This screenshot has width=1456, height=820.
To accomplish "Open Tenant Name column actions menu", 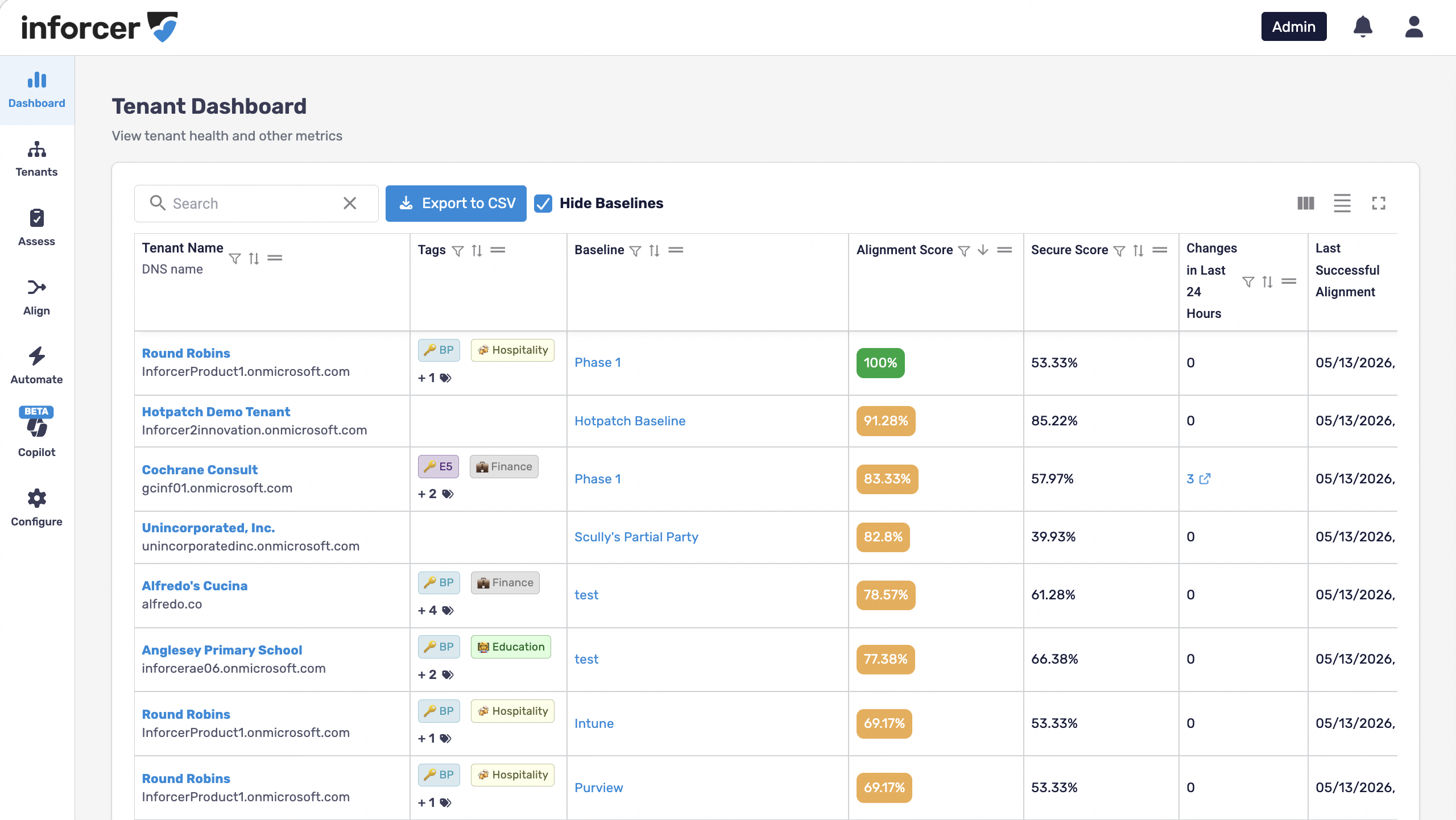I will [275, 258].
